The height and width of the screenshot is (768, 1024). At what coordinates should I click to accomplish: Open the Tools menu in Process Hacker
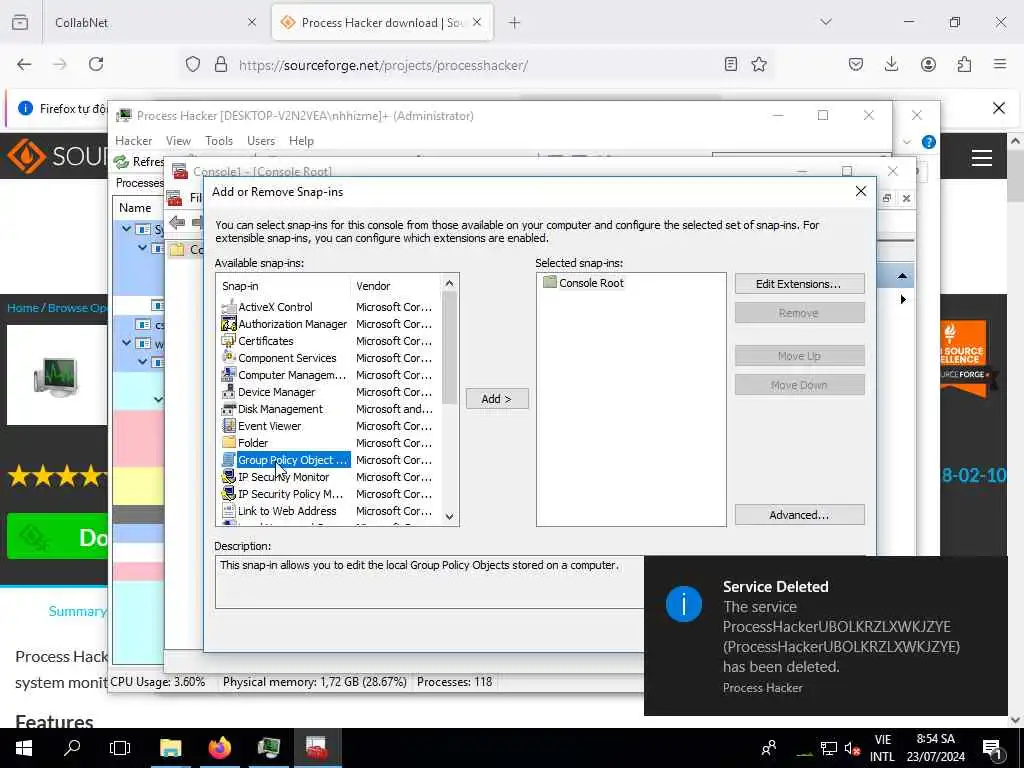click(219, 140)
